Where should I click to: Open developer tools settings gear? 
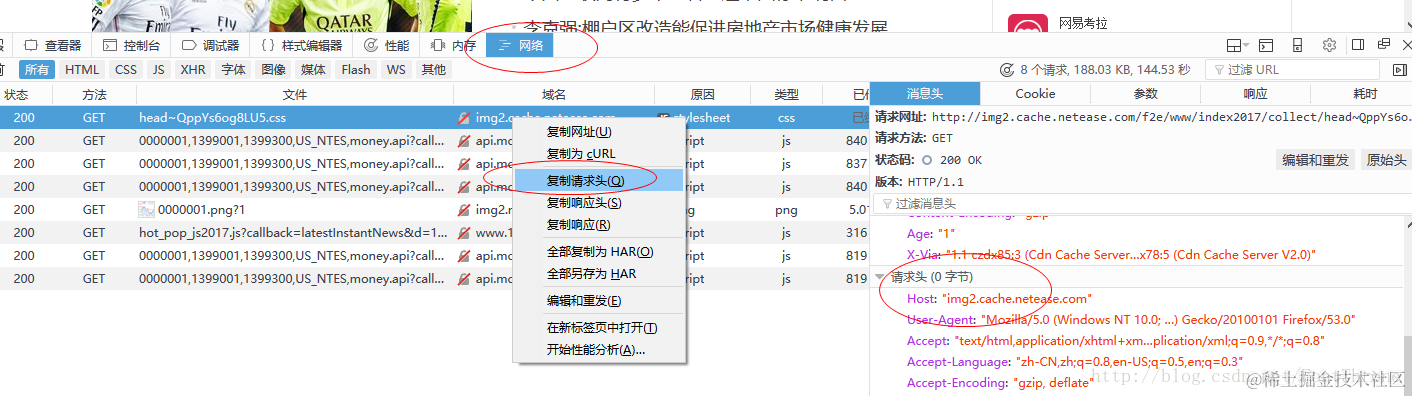pos(1329,45)
